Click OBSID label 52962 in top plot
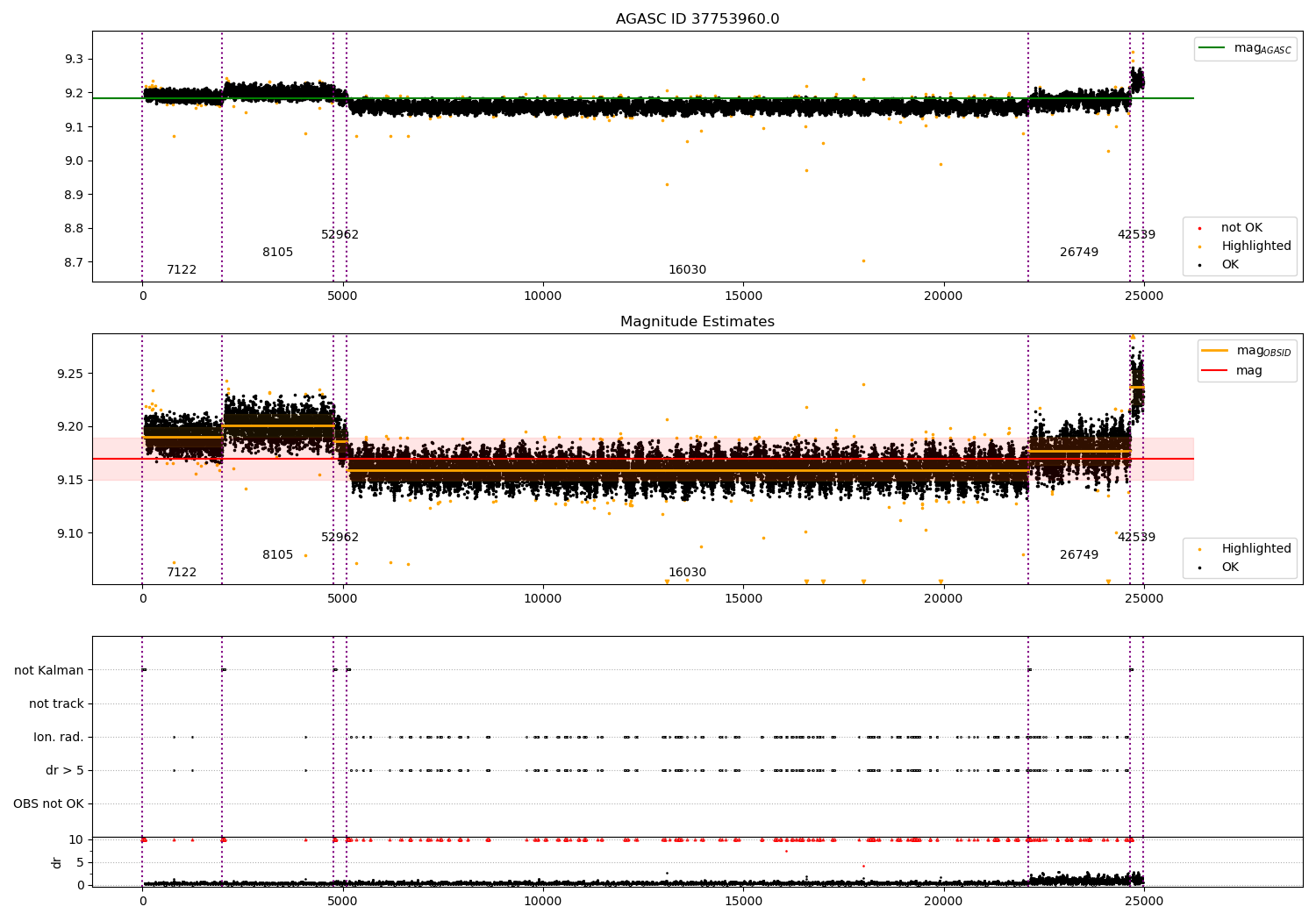The height and width of the screenshot is (921, 1316). click(340, 235)
